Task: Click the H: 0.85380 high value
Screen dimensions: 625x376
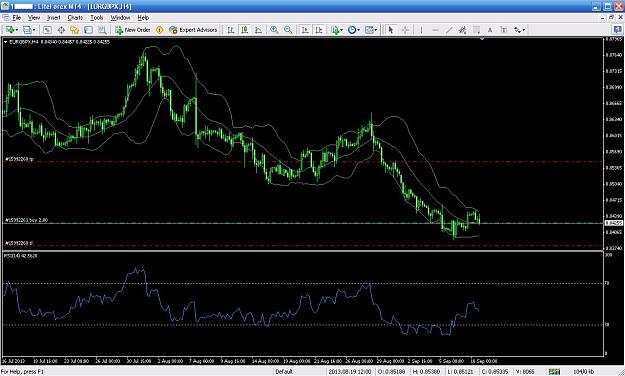Action: (426, 372)
